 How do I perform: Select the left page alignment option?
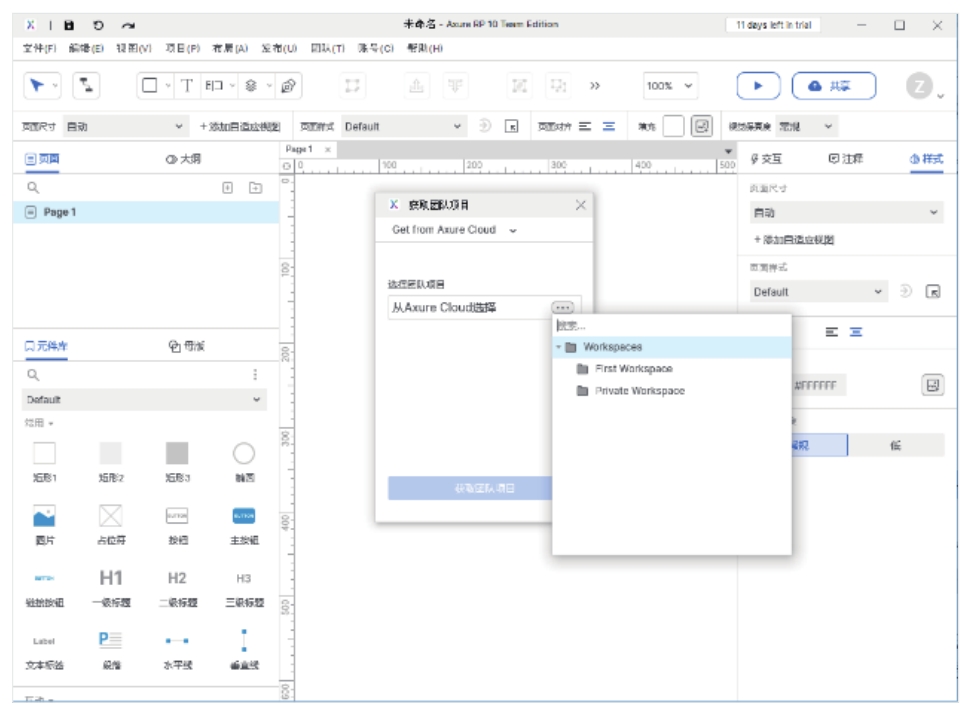(585, 127)
